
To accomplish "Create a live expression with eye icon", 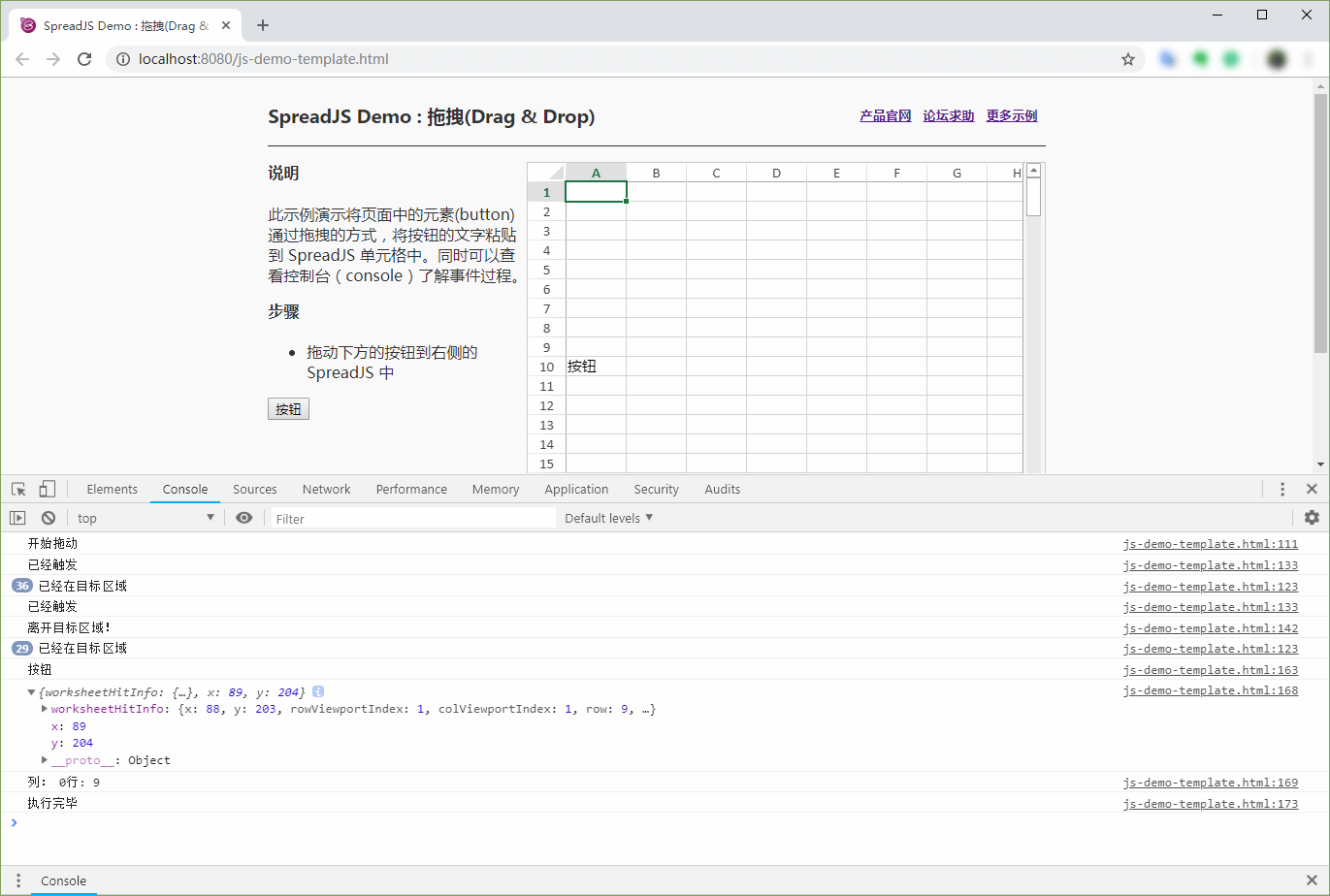I will [244, 518].
